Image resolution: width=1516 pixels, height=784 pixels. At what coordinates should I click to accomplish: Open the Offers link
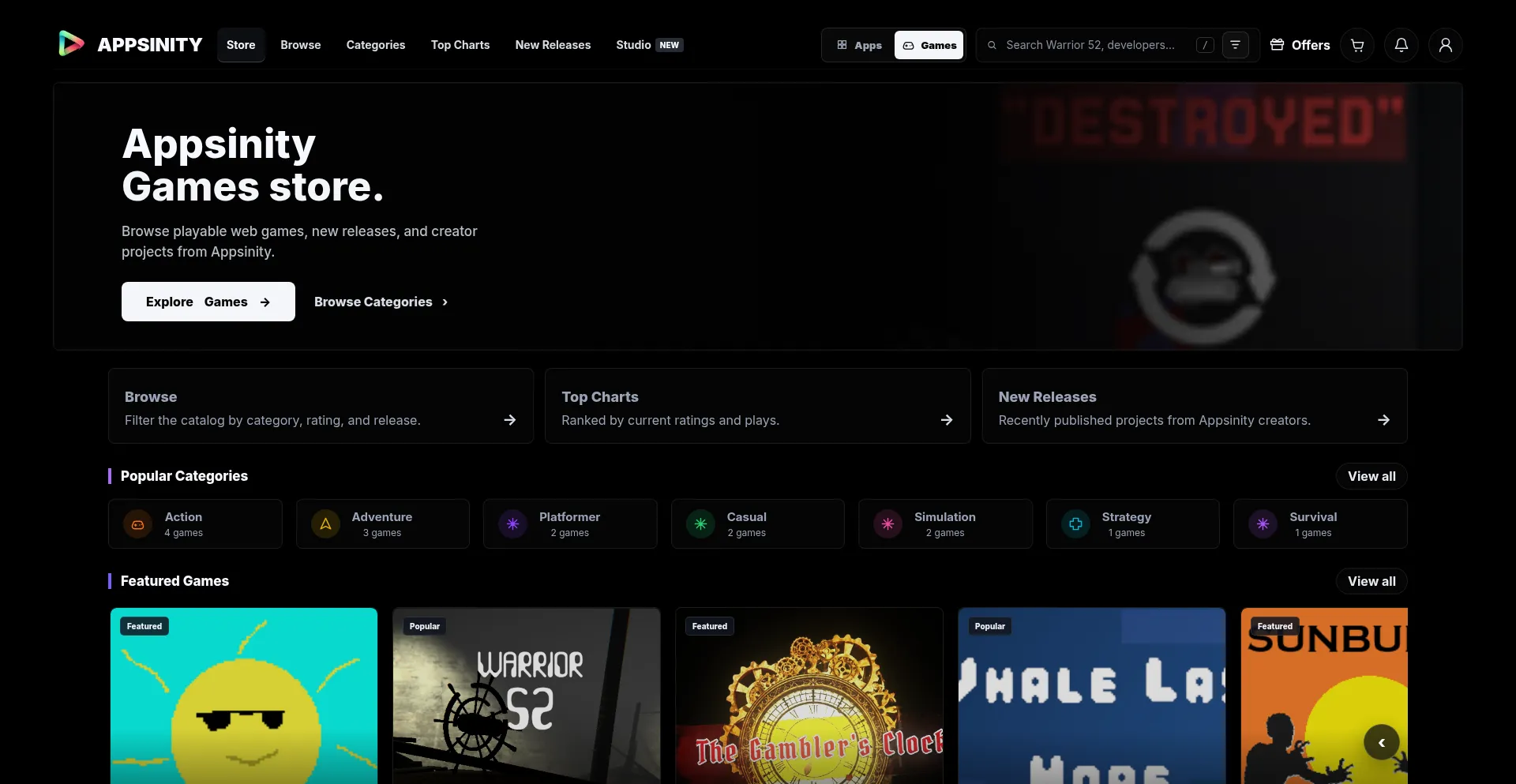(x=1300, y=45)
